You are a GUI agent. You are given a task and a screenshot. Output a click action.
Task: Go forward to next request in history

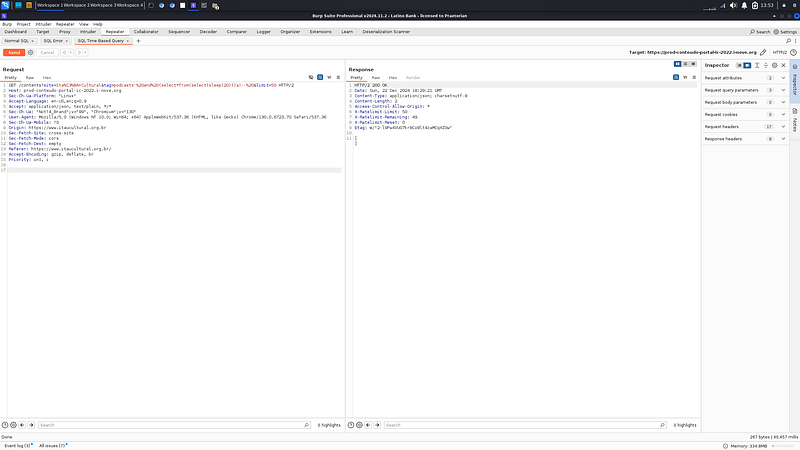click(79, 53)
